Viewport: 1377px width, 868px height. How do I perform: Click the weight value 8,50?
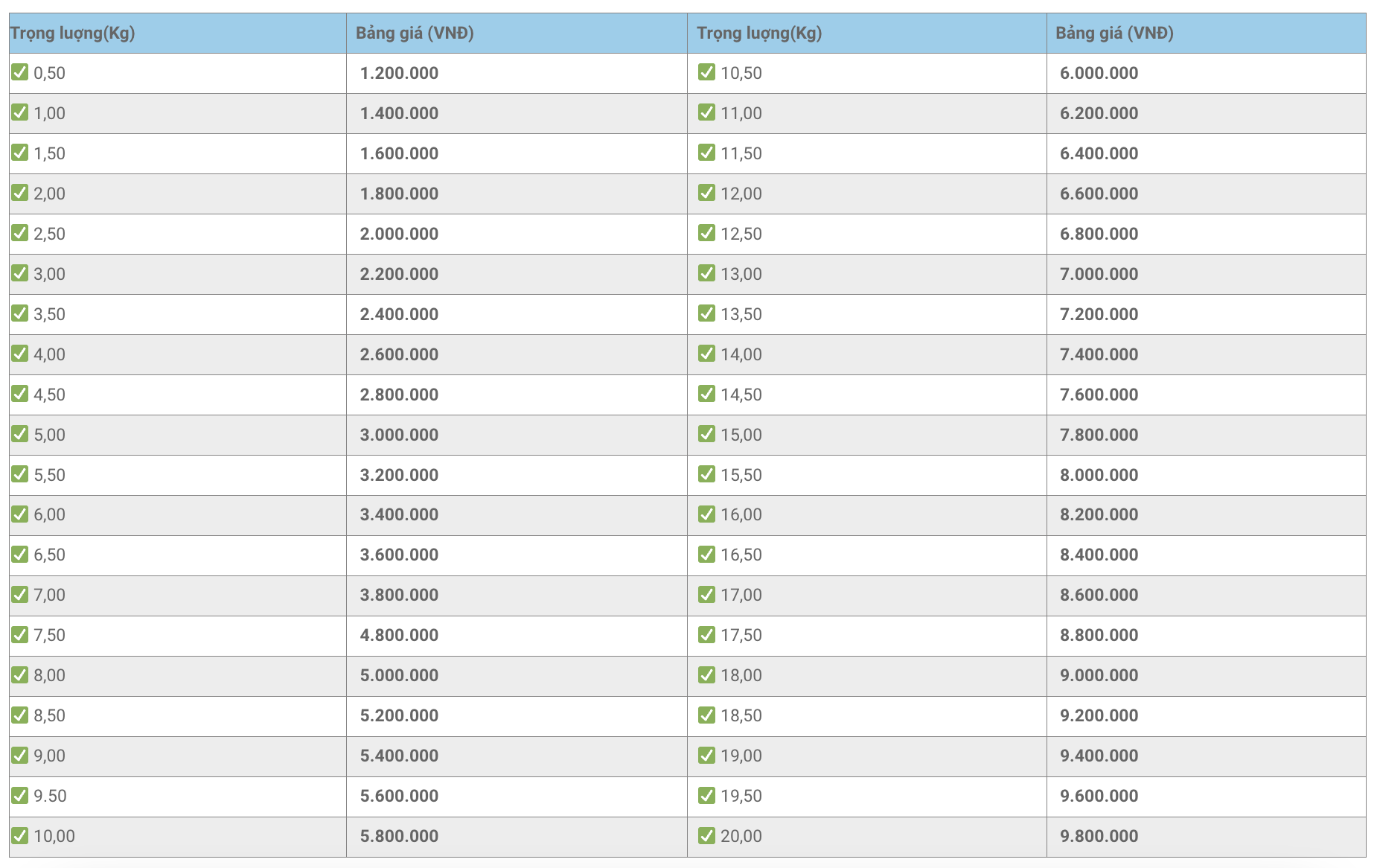[49, 715]
